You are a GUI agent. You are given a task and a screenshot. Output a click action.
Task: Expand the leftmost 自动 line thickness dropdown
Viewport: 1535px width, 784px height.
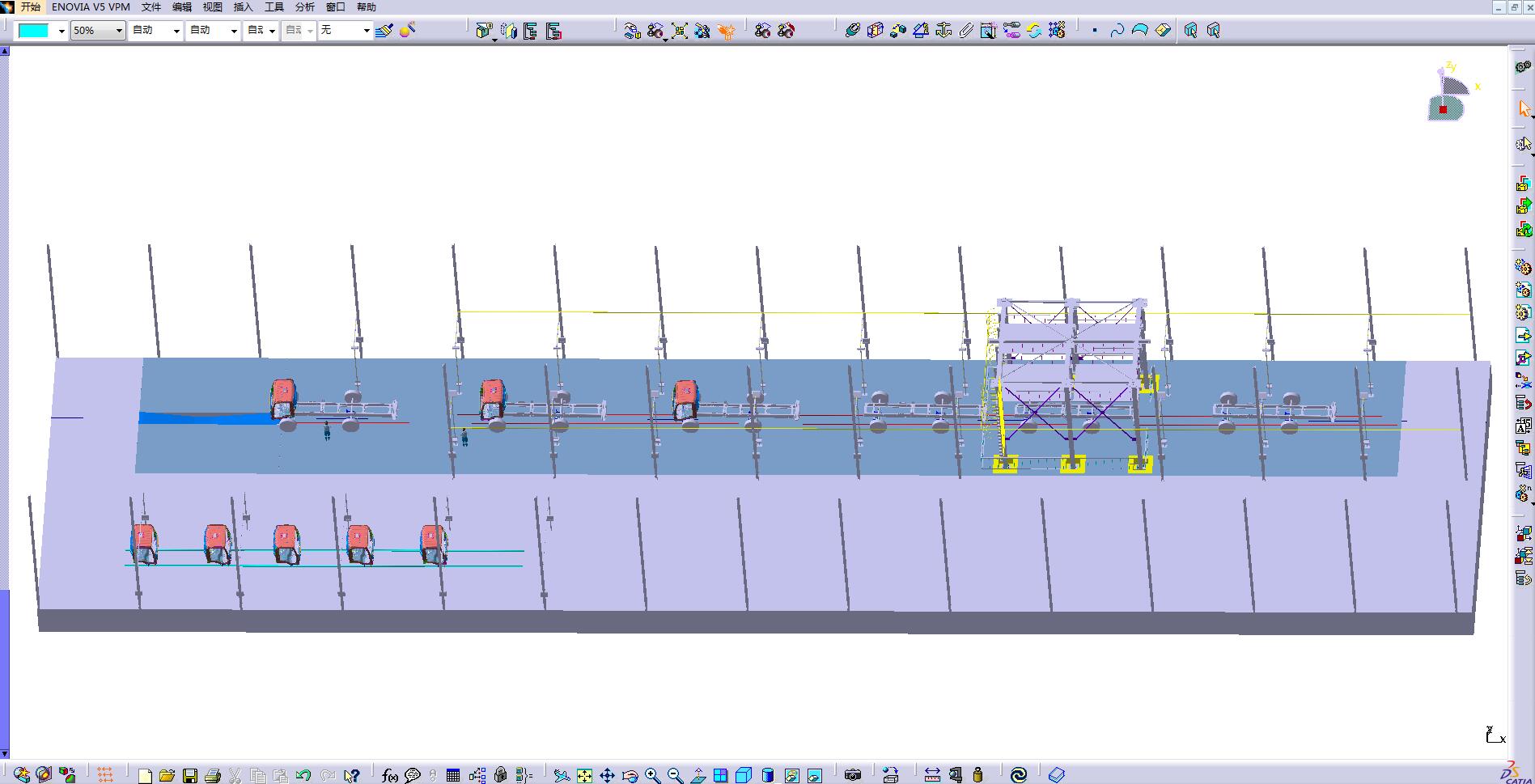176,31
